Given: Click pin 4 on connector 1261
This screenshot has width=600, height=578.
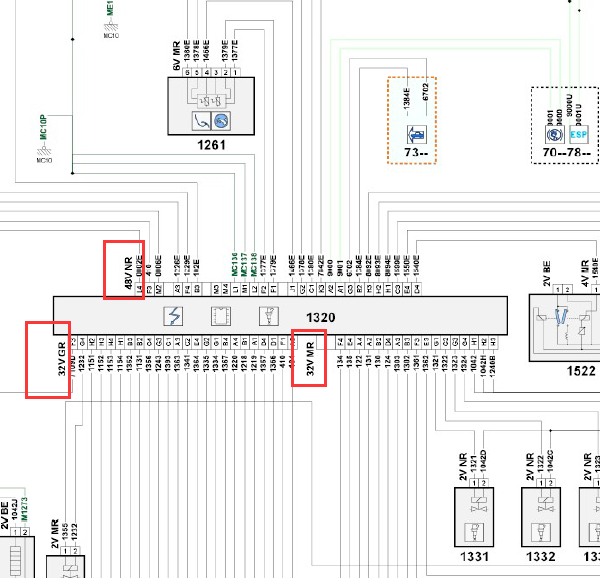Looking at the screenshot, I should point(206,72).
